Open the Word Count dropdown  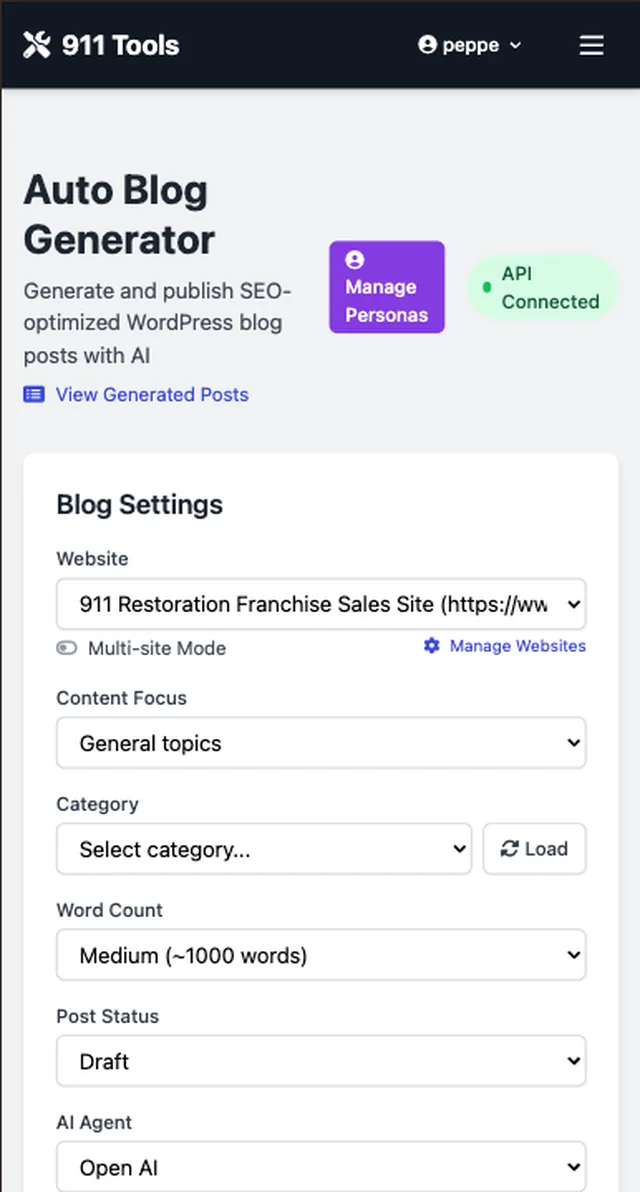321,955
